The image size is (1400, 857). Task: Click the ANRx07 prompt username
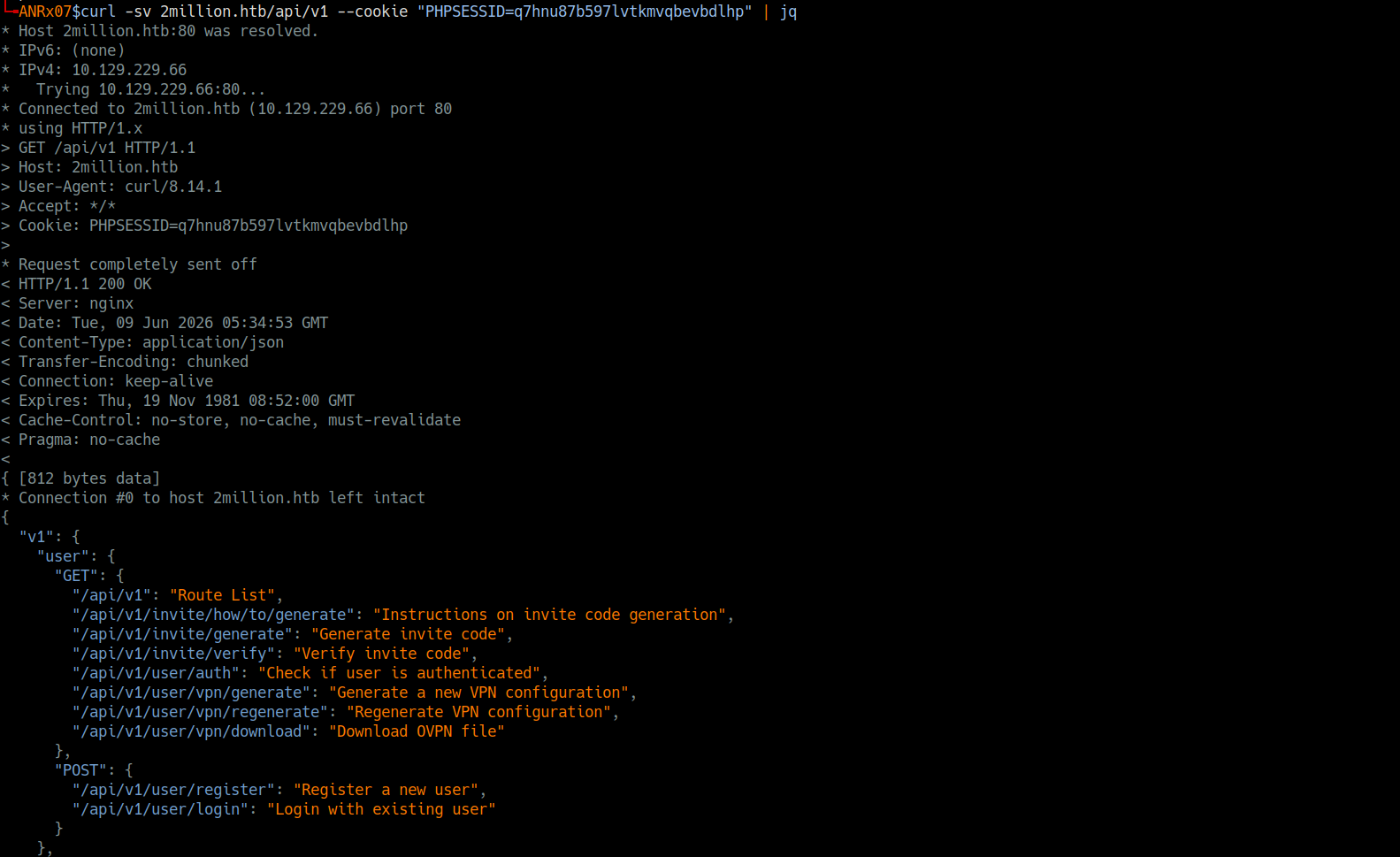point(45,11)
